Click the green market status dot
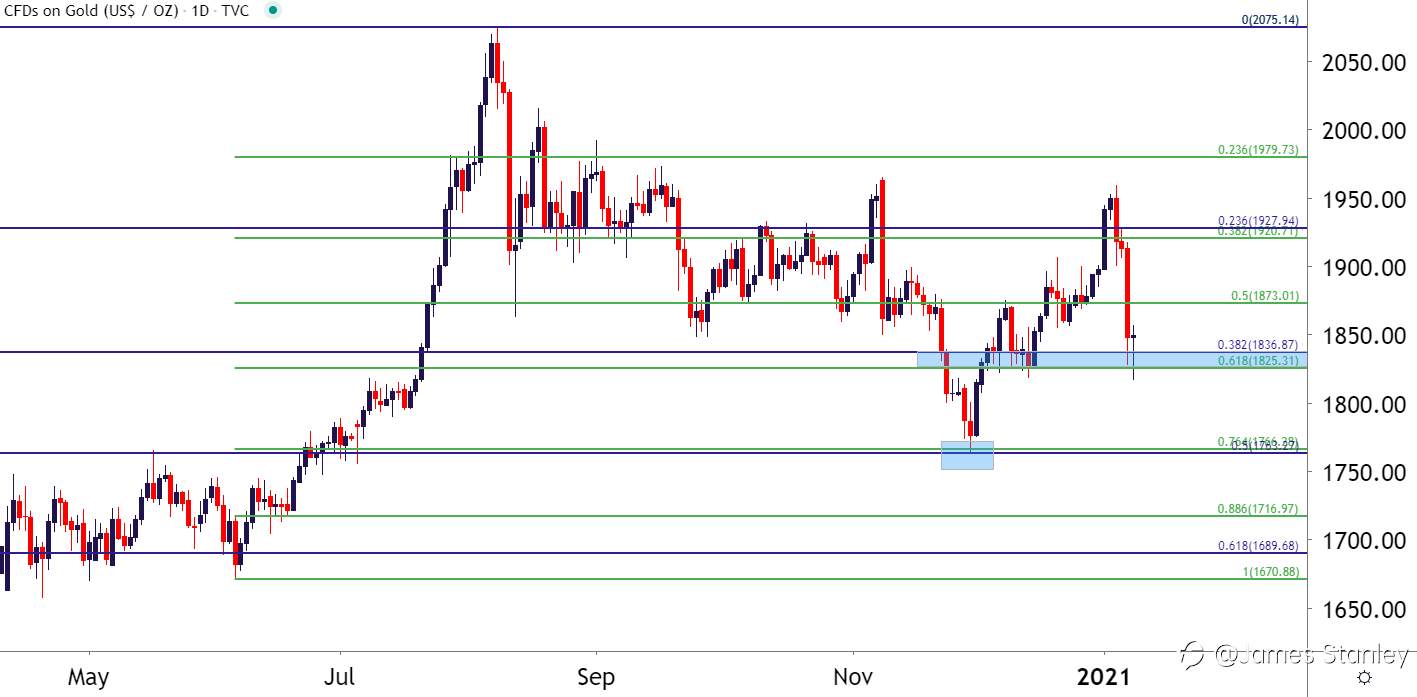The image size is (1417, 697). 275,10
